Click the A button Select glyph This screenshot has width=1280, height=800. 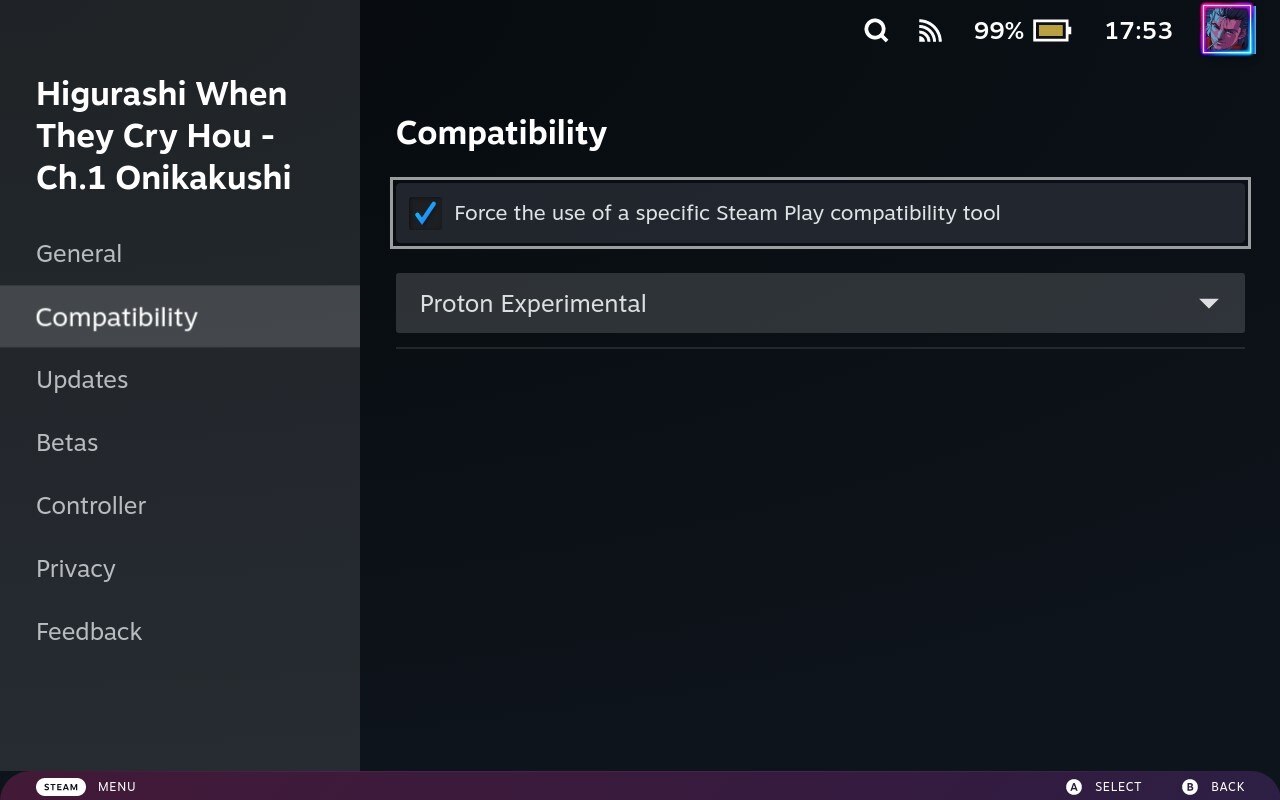point(1074,787)
